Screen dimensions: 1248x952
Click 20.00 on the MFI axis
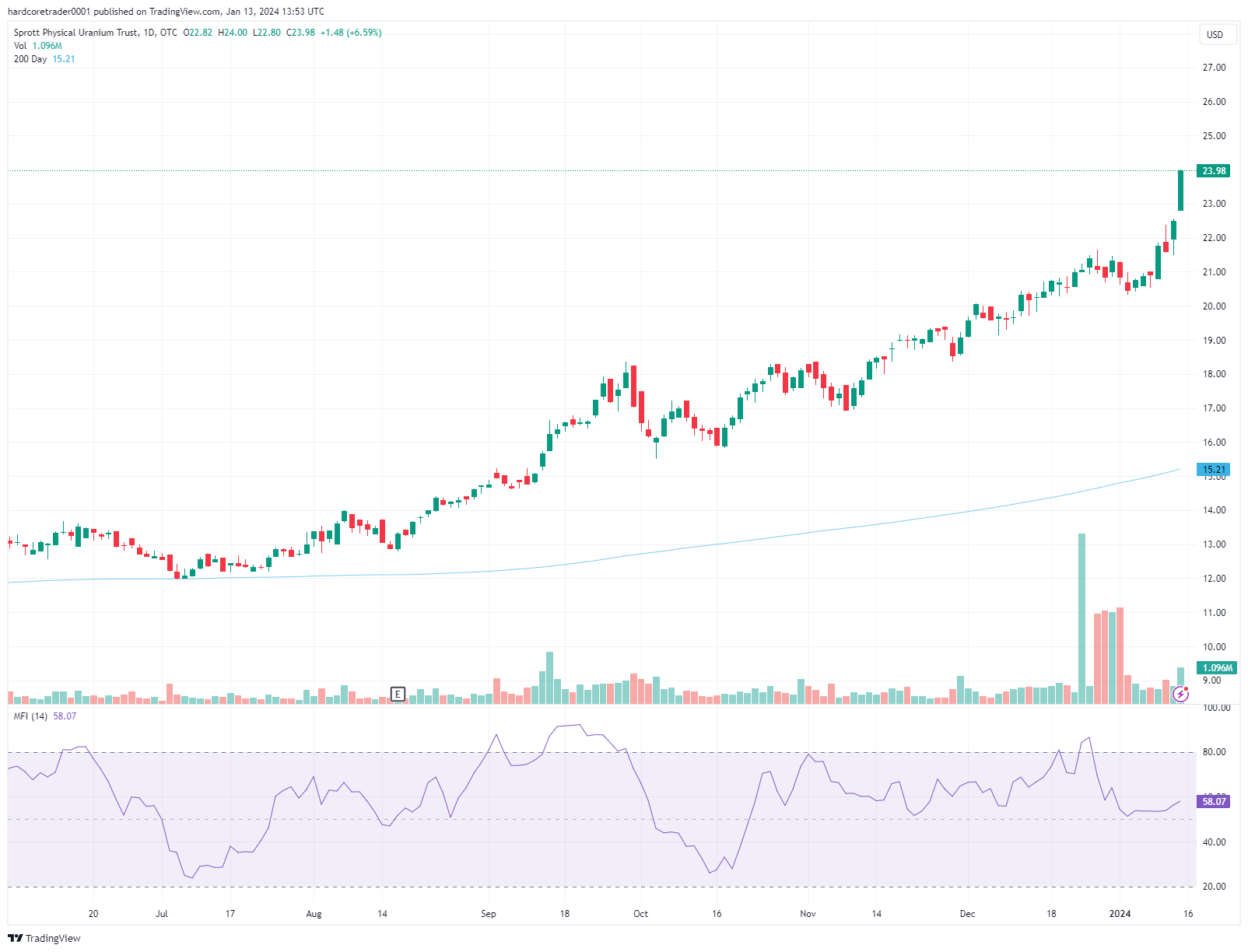click(x=1214, y=887)
